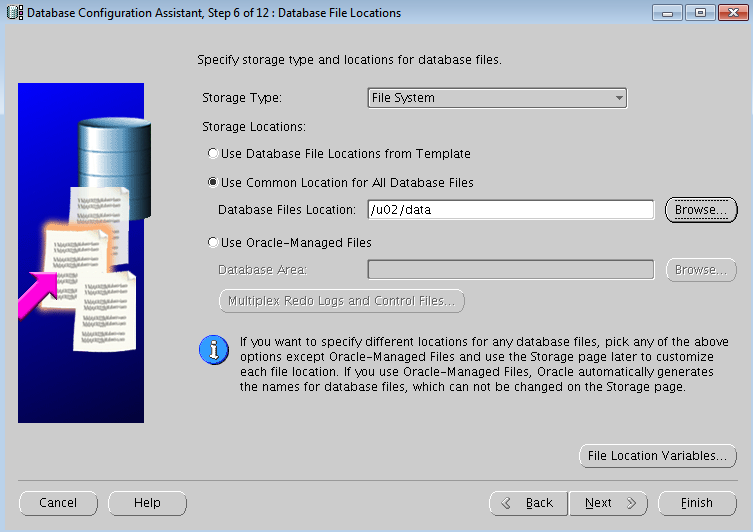
Task: Click Browse next to Database Area
Action: pyautogui.click(x=701, y=270)
